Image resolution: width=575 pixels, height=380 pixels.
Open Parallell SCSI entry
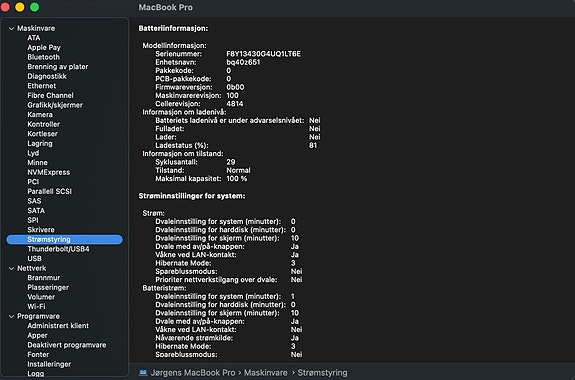[x=50, y=191]
